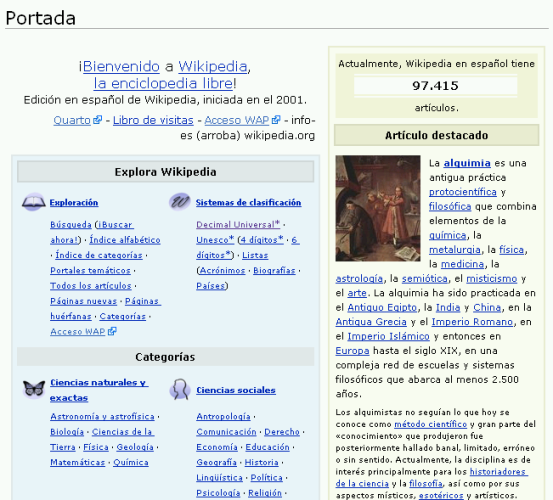Open the método científico link
The height and width of the screenshot is (500, 553).
coord(430,425)
